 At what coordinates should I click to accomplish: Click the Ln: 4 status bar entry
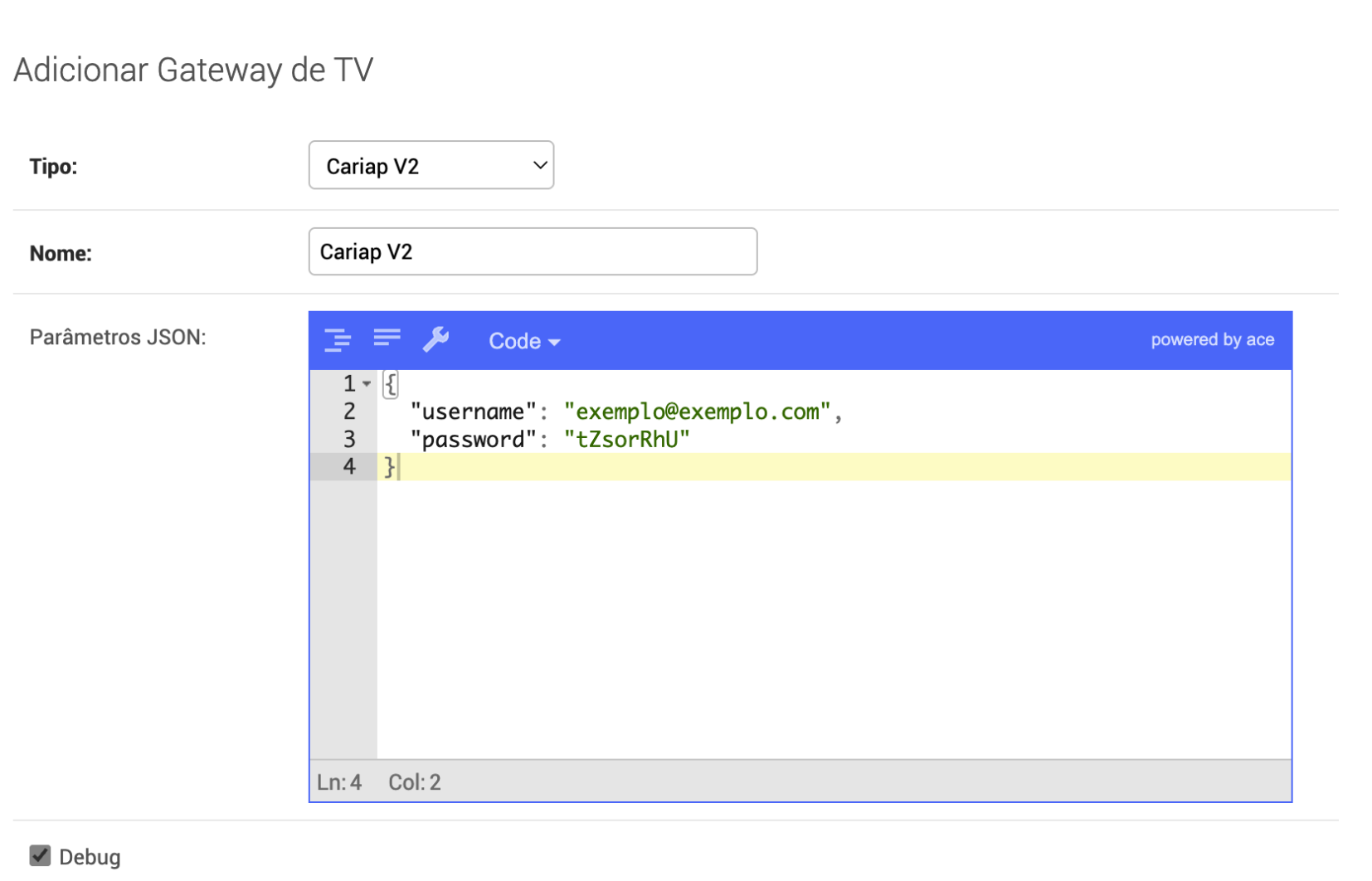pyautogui.click(x=339, y=782)
